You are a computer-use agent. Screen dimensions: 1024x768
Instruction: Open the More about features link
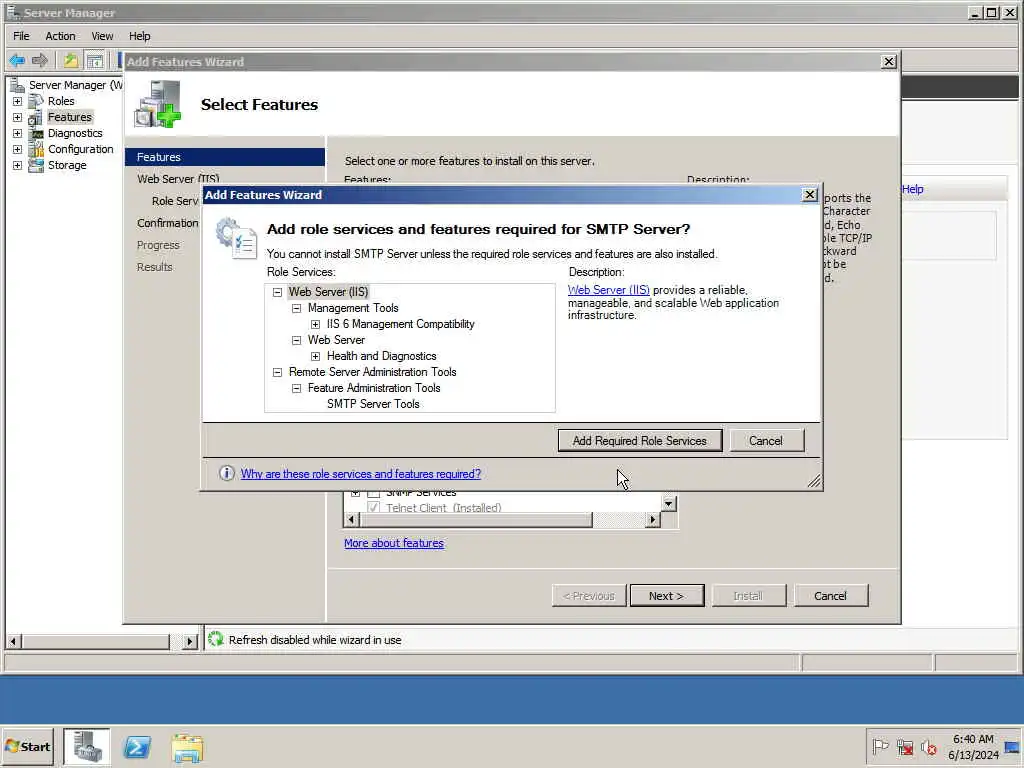(x=394, y=543)
